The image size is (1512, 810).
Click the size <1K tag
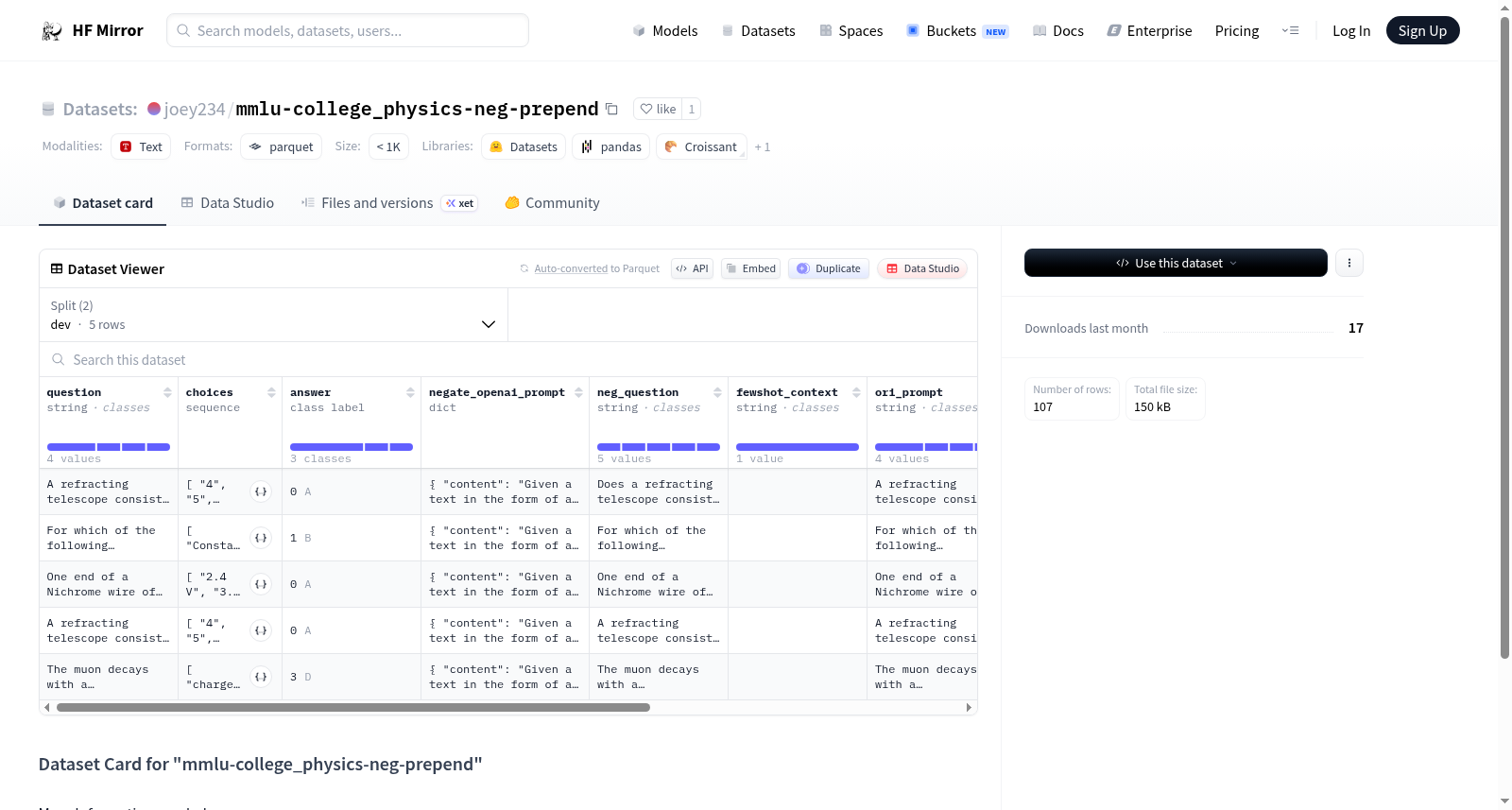[x=388, y=146]
